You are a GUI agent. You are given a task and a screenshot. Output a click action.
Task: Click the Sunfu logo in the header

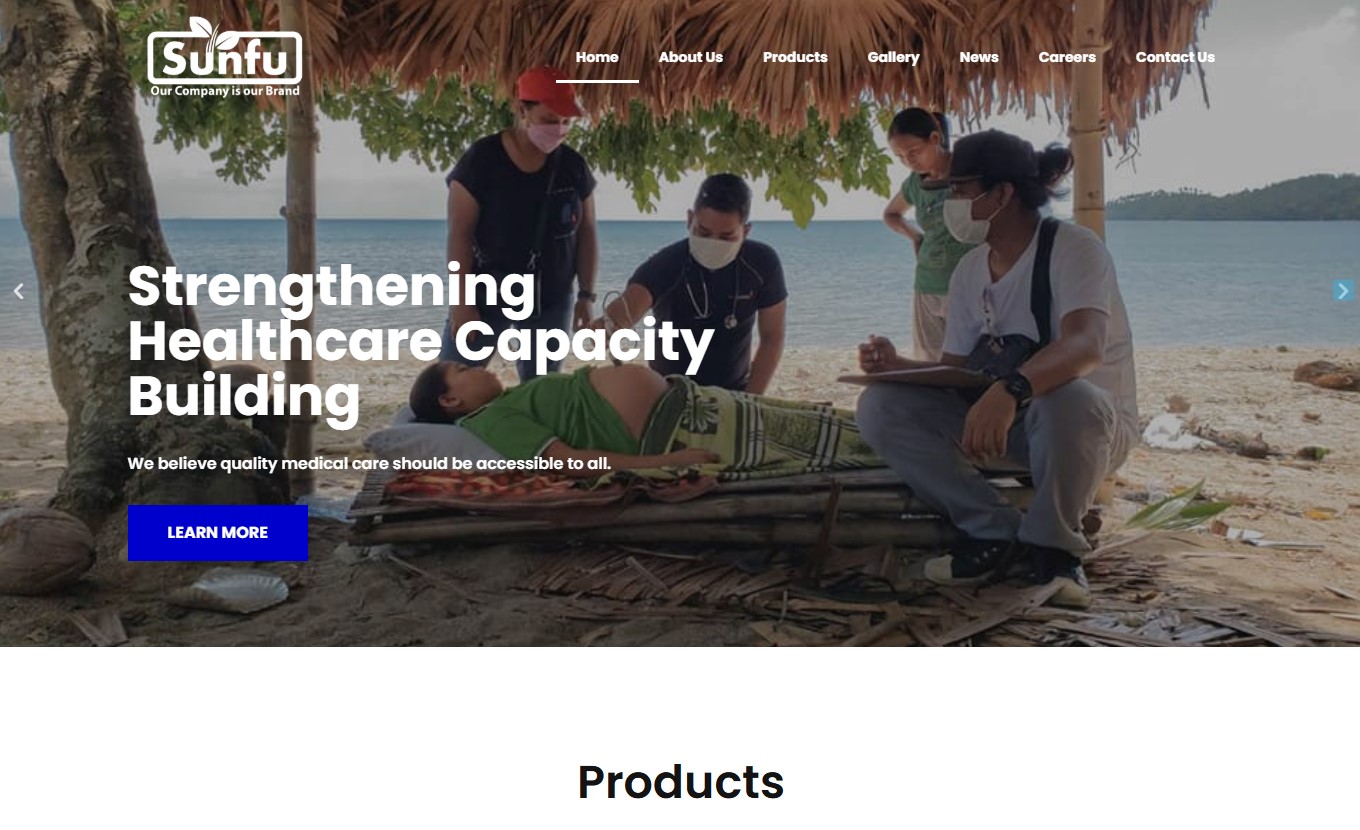click(224, 57)
